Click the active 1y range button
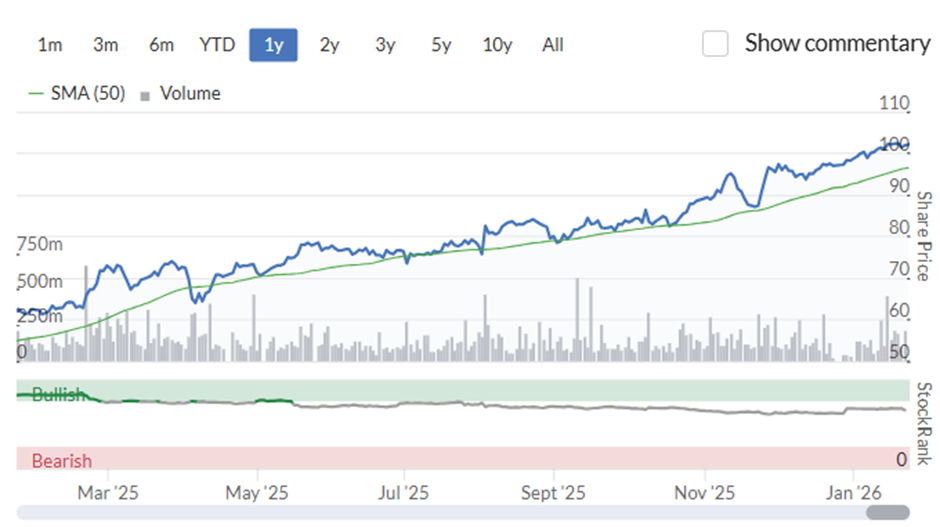 (273, 45)
